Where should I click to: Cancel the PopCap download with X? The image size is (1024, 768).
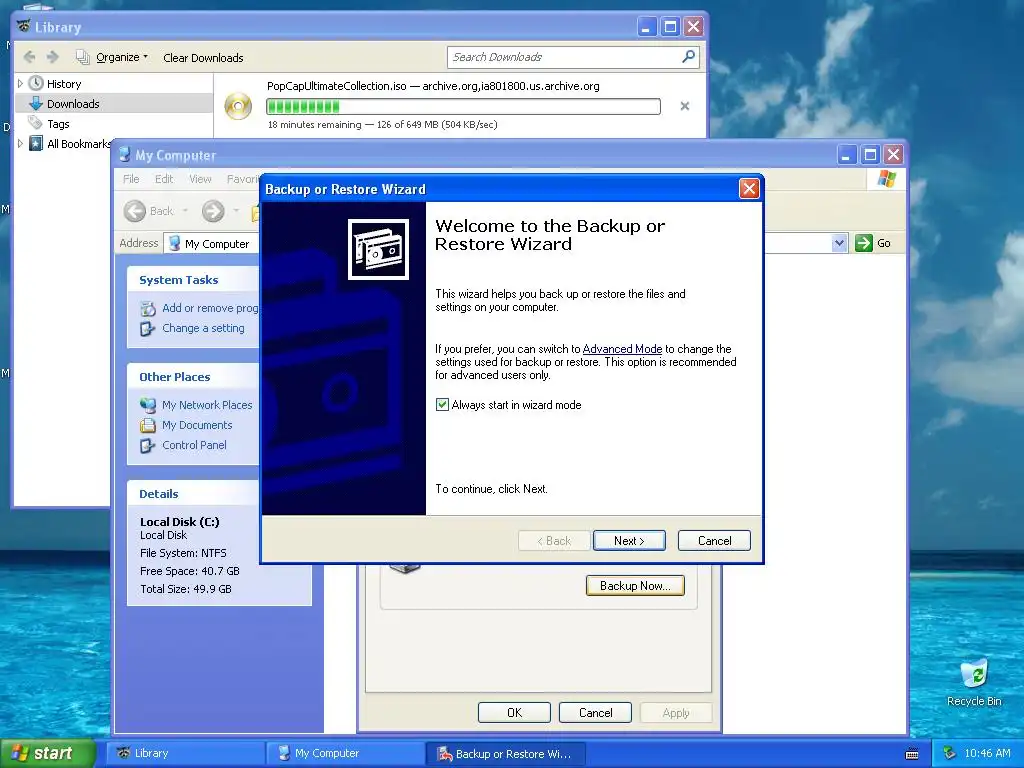[684, 106]
